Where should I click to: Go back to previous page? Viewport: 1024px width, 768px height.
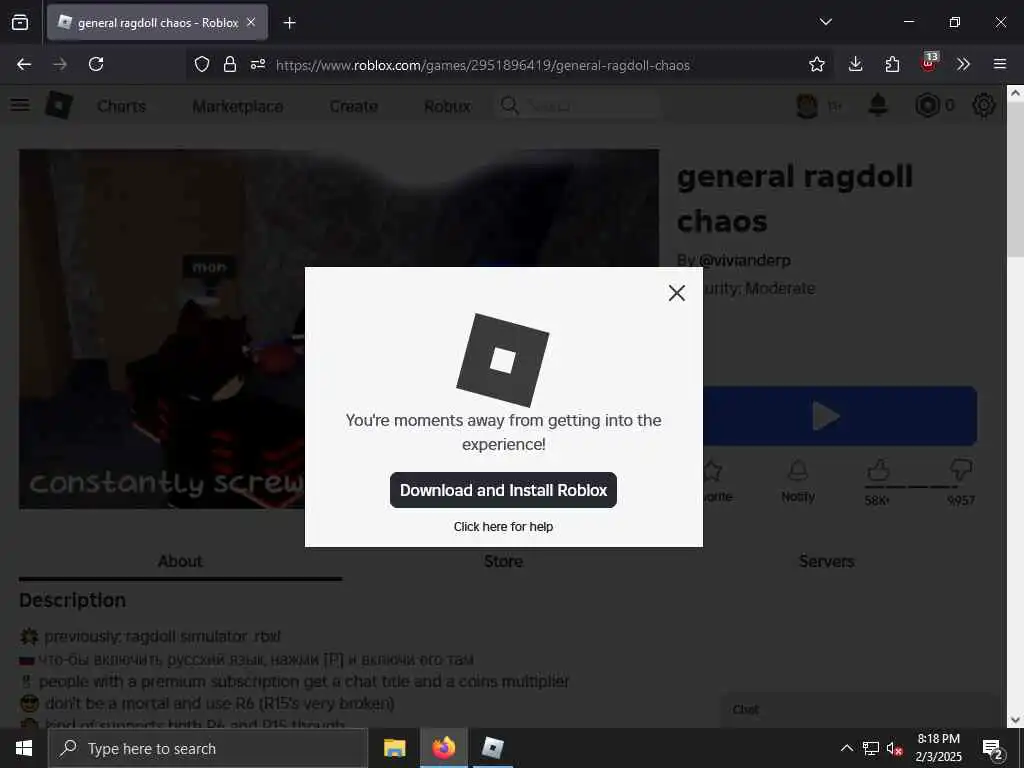24,64
